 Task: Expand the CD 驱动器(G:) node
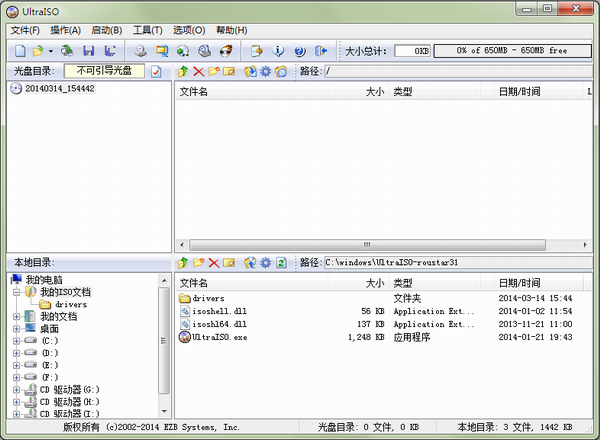point(16,390)
